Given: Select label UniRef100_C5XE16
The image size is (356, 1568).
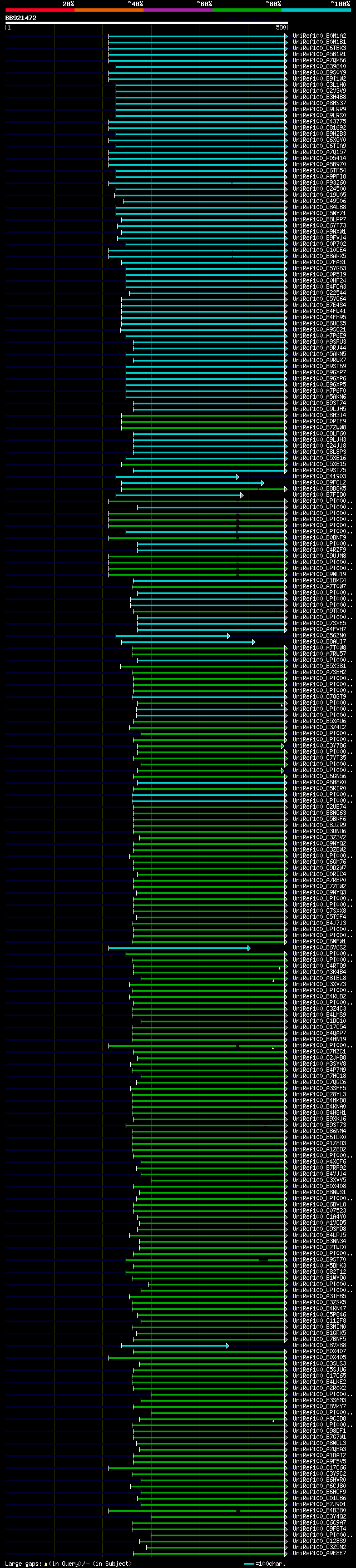Looking at the screenshot, I should click(319, 458).
